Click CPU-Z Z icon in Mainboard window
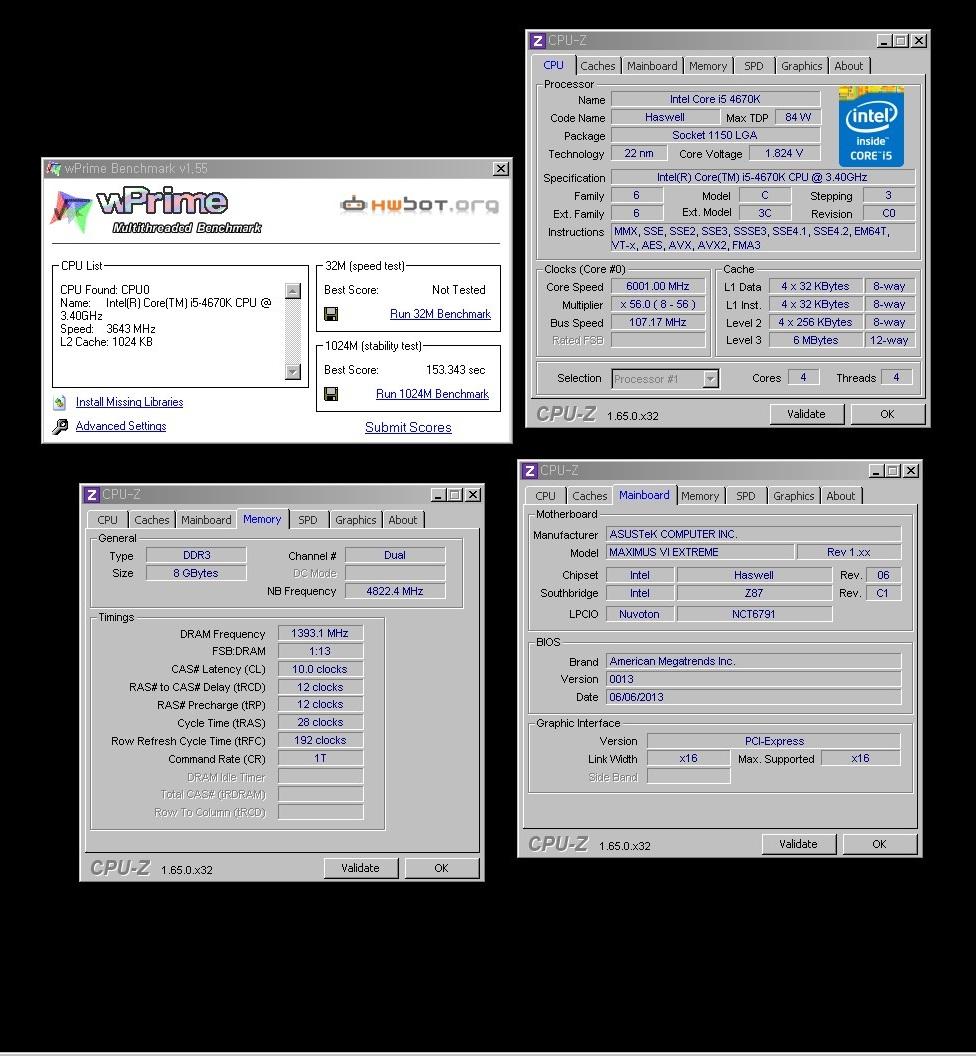 pyautogui.click(x=529, y=471)
